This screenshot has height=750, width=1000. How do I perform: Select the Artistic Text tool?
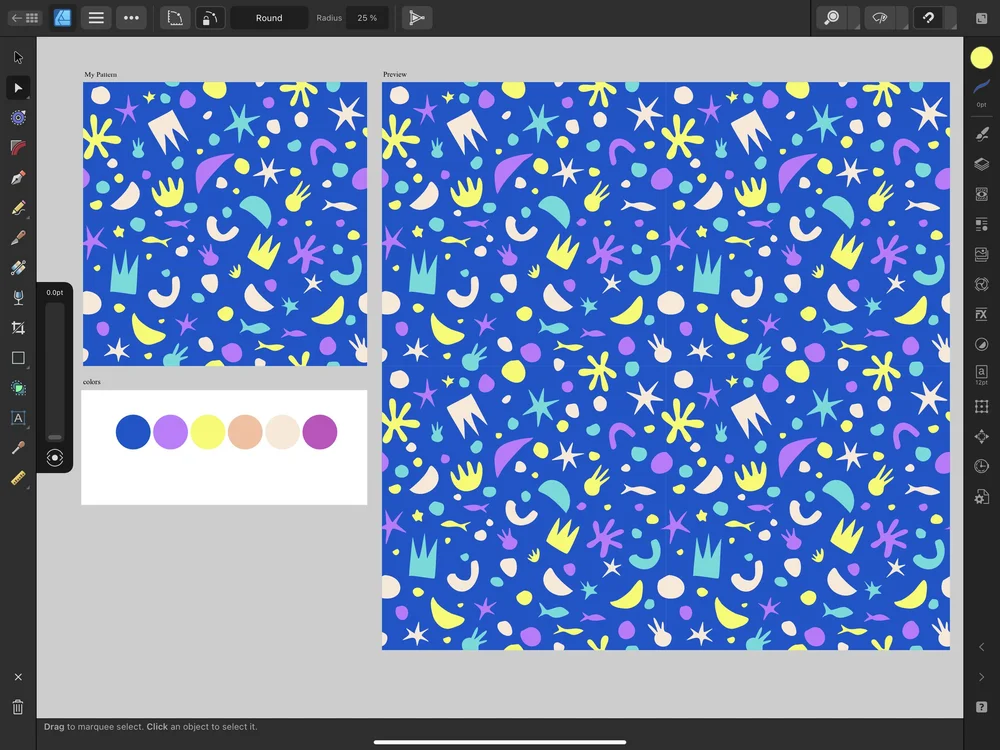tap(17, 418)
